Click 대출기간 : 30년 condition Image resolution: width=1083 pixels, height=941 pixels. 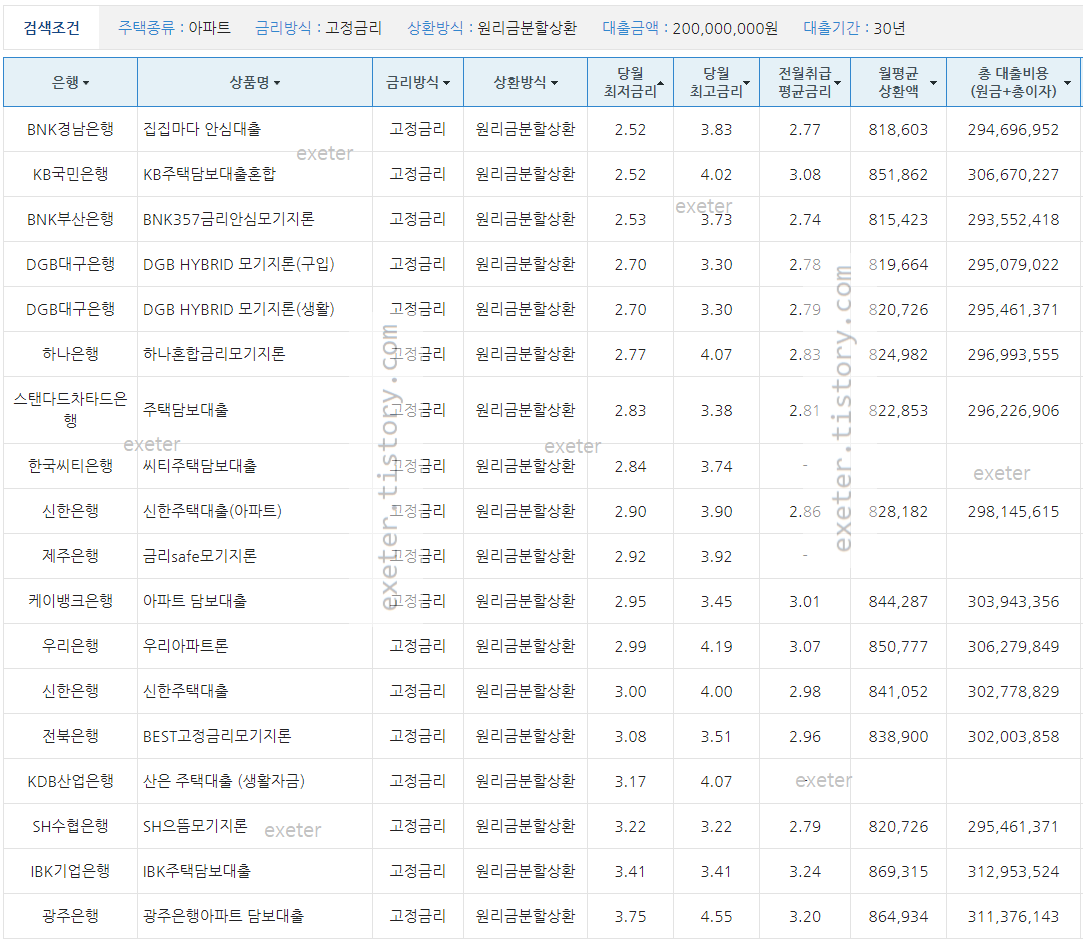coord(854,28)
